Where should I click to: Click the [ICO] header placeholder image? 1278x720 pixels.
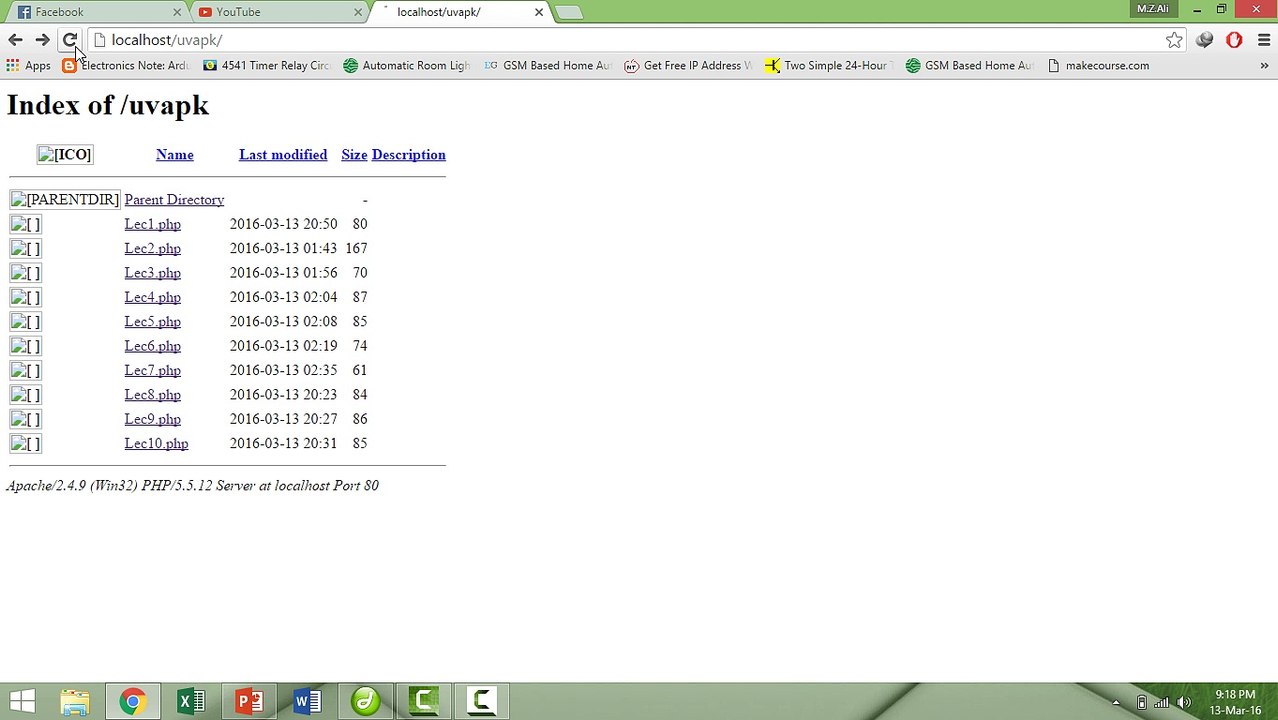coord(65,155)
